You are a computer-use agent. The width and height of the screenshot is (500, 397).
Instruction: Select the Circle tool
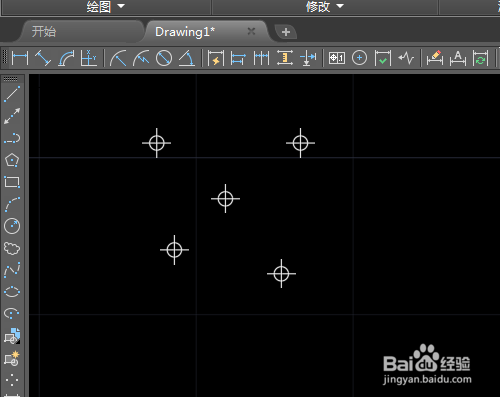point(12,226)
